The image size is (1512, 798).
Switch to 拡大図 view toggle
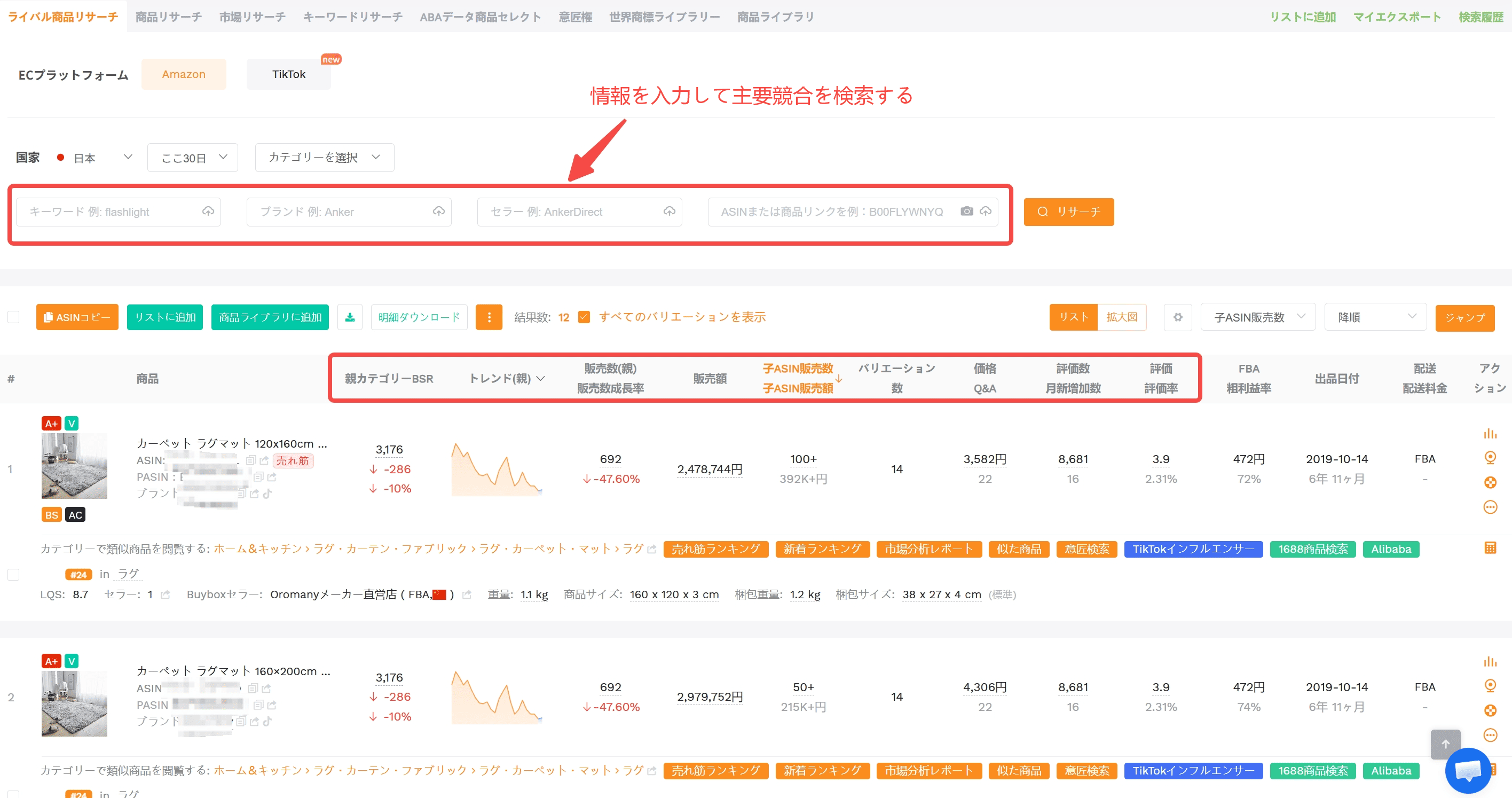tap(1122, 317)
